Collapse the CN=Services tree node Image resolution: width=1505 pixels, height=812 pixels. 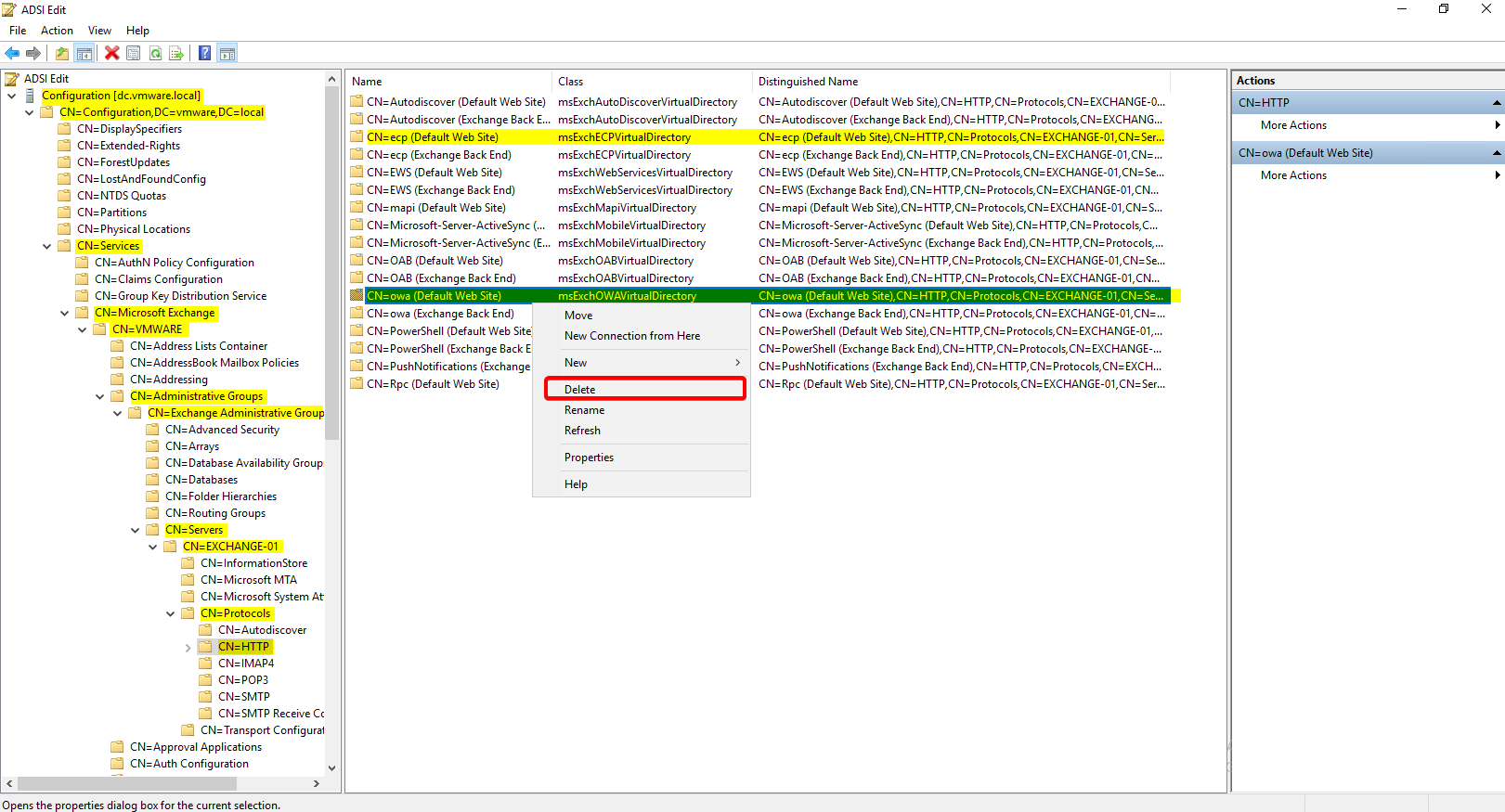46,247
